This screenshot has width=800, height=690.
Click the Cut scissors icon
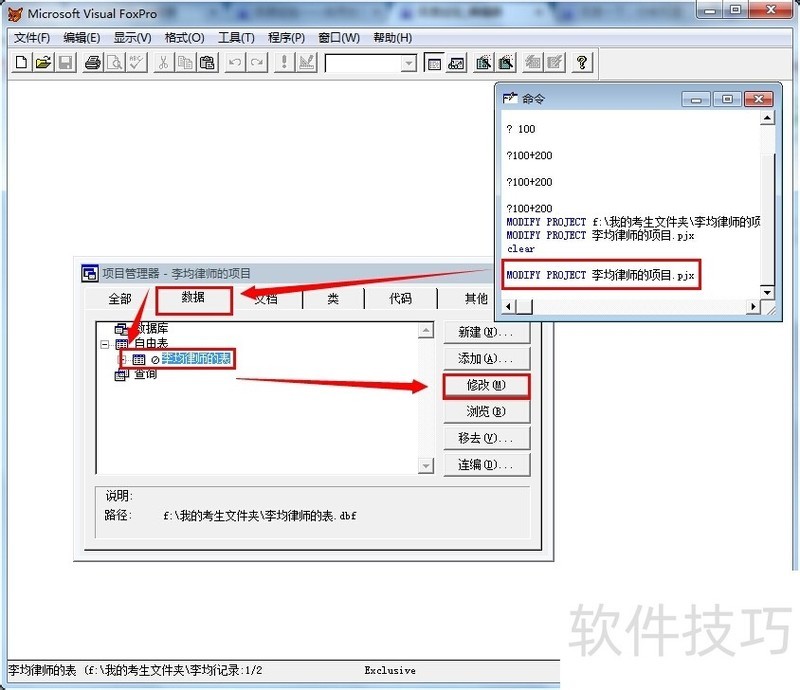163,62
